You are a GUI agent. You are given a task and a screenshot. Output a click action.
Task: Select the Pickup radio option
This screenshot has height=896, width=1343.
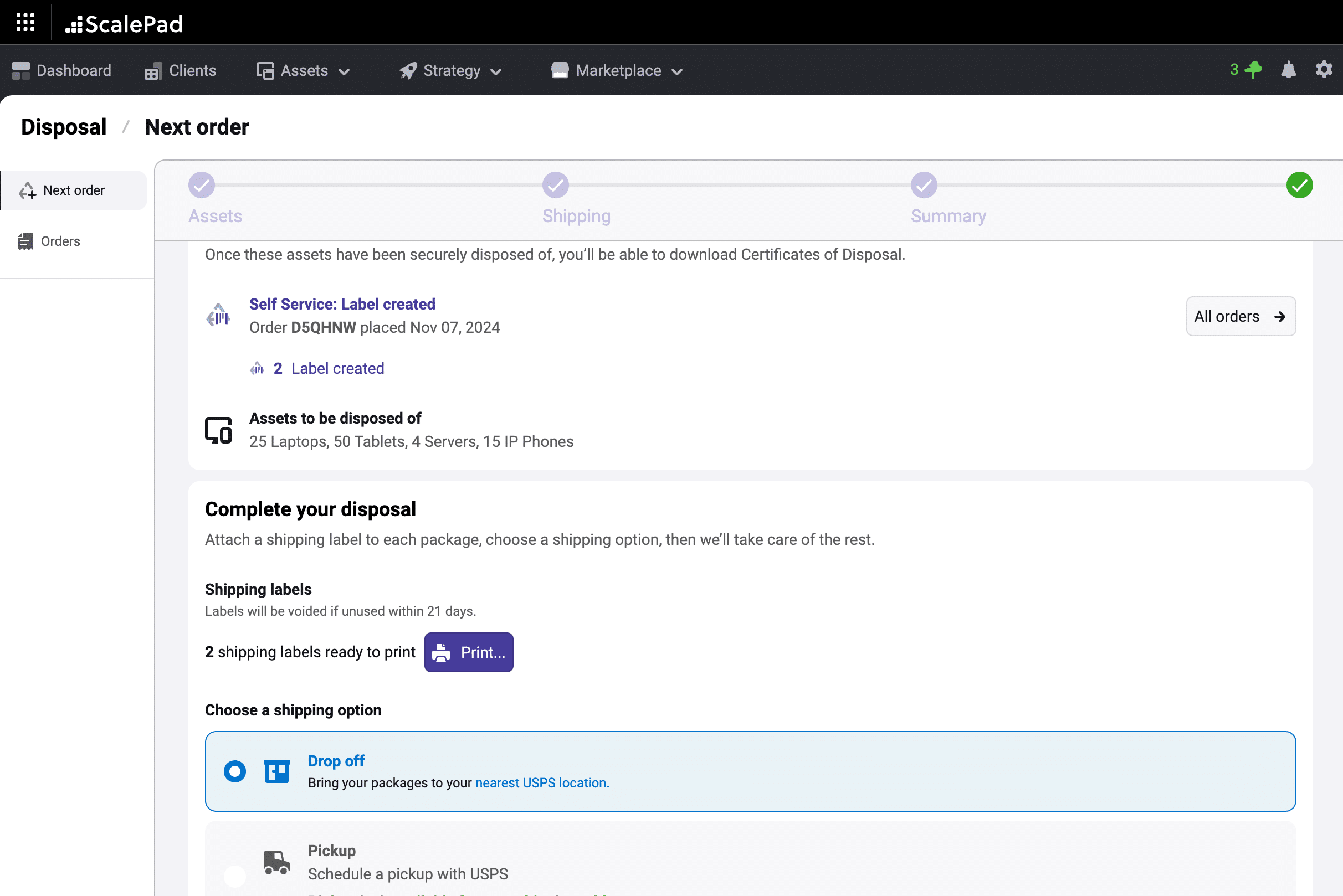[235, 875]
